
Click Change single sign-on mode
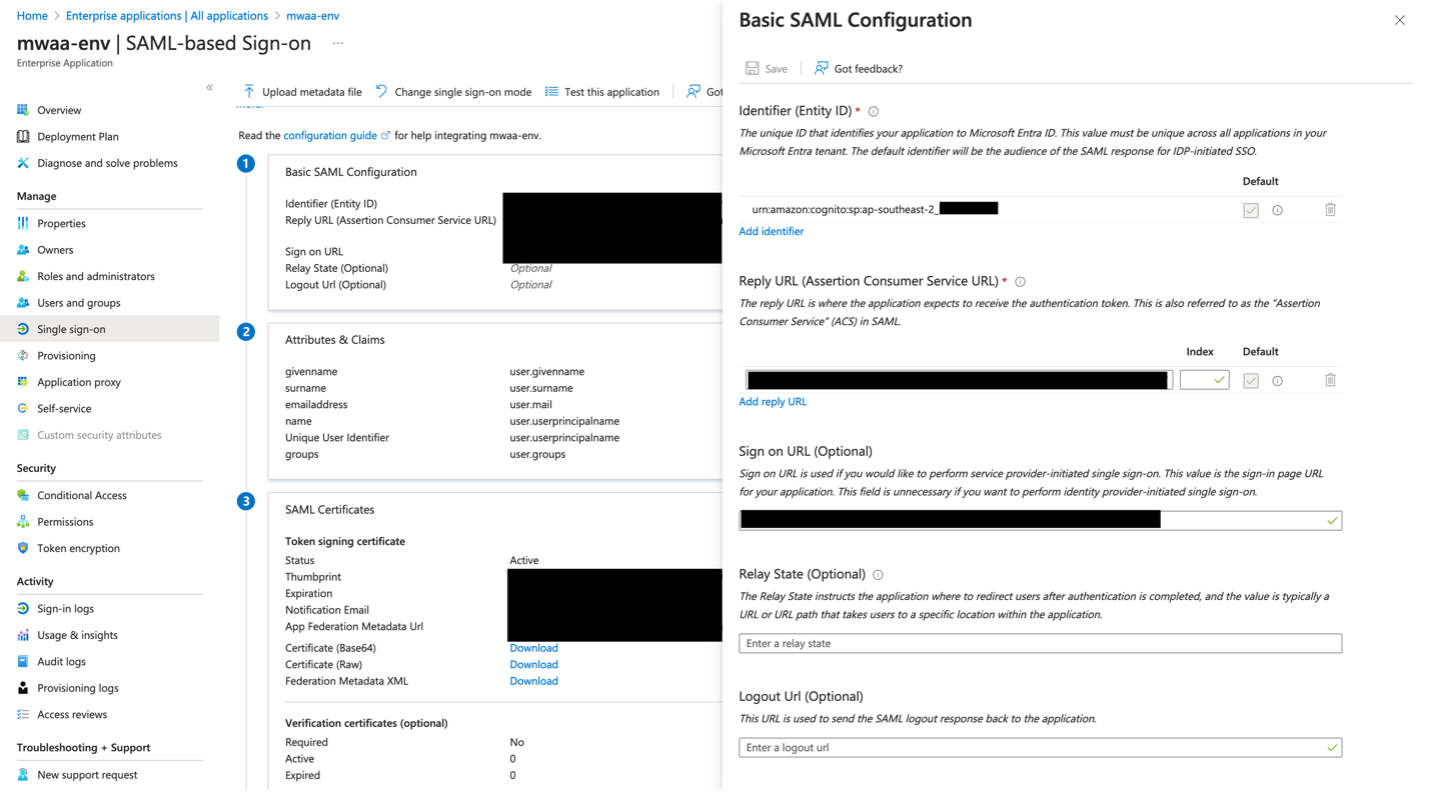tap(453, 92)
